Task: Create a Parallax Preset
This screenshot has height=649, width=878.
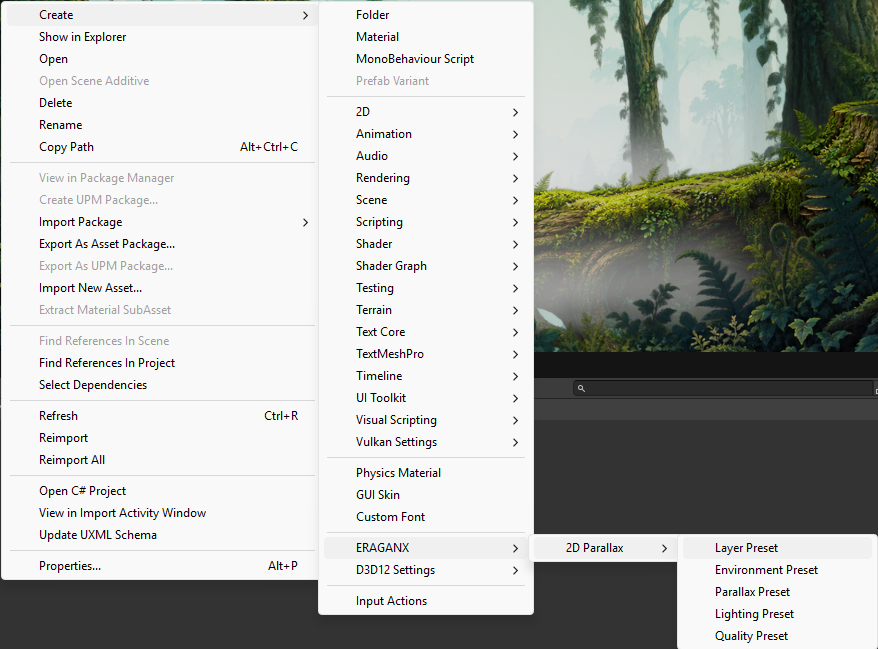Action: [777, 592]
